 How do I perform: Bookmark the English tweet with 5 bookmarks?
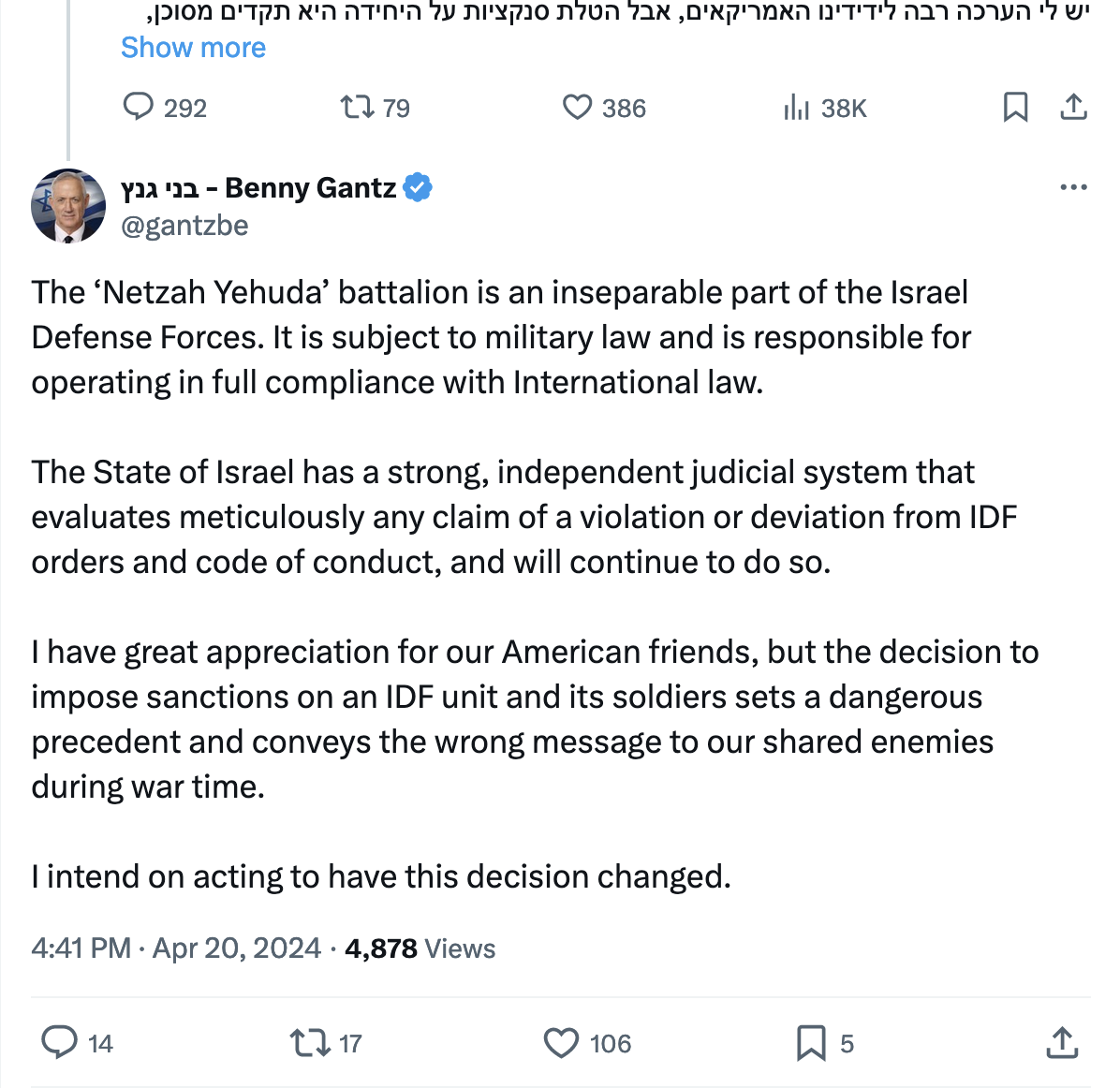click(x=811, y=1042)
